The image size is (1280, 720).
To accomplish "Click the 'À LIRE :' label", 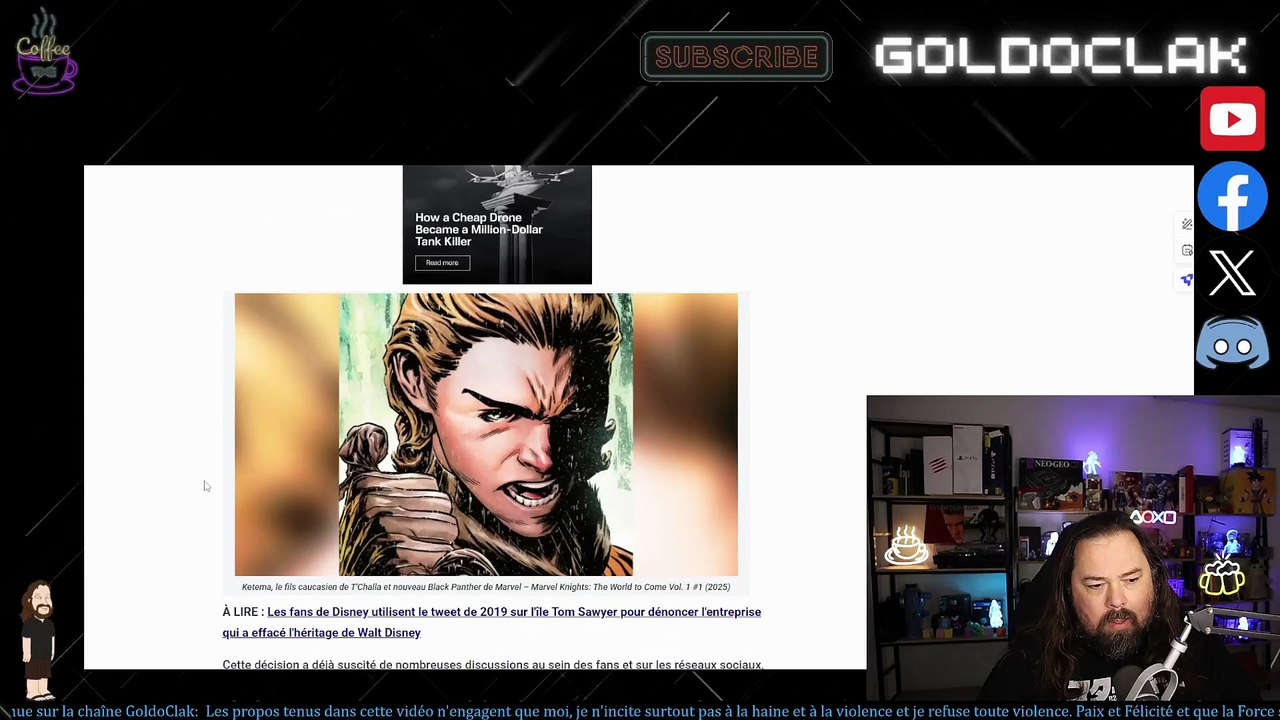I will tap(243, 612).
